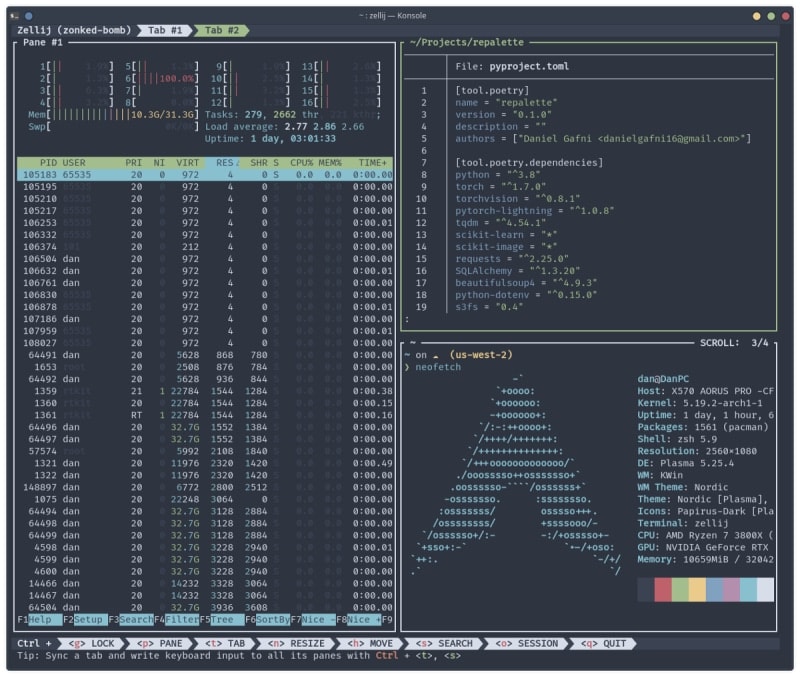Click the red color swatch in neofetch
This screenshot has width=800, height=677.
point(663,589)
